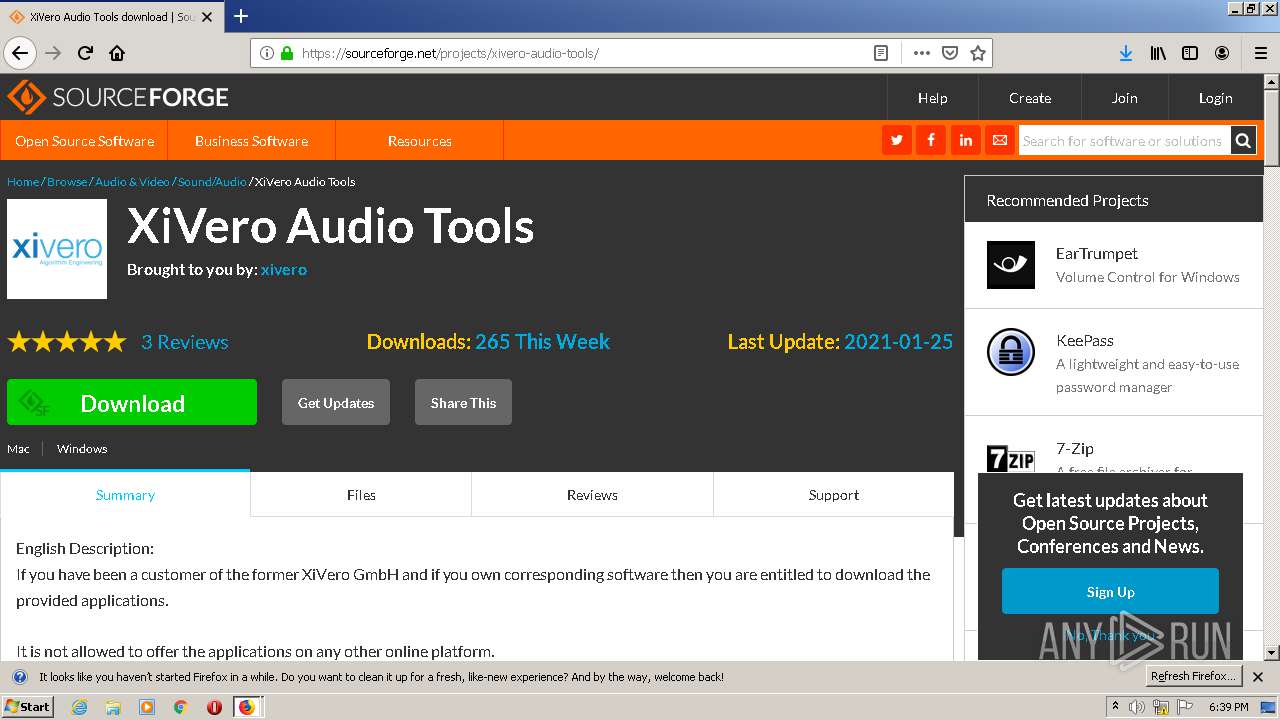
Task: Submit search with magnifier icon
Action: 1243,140
